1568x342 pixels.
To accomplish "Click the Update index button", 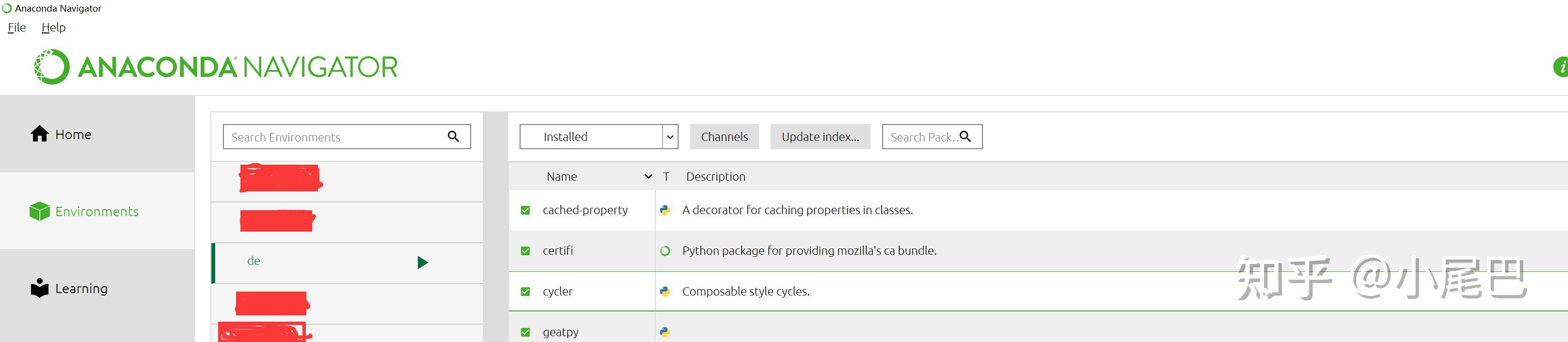I will tap(820, 137).
